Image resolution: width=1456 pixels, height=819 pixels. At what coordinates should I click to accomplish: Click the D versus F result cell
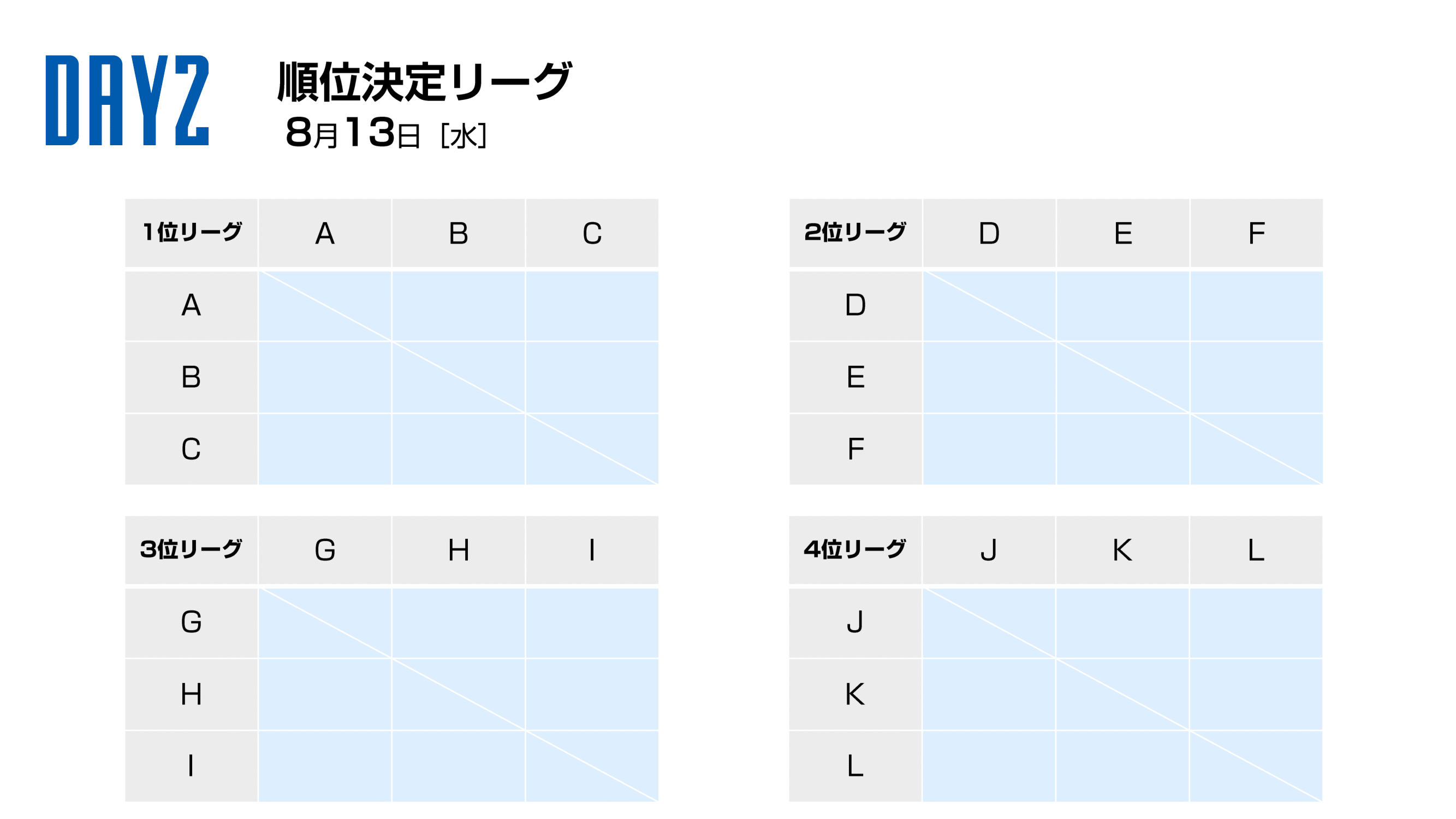pos(1257,306)
